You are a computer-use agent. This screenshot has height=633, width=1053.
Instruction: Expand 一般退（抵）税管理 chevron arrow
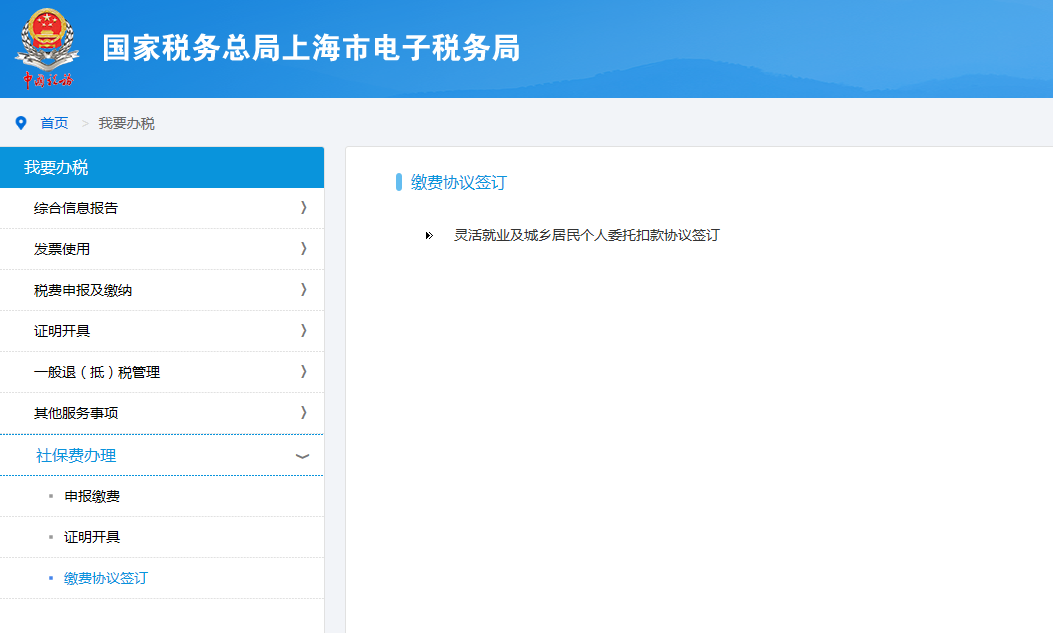click(303, 372)
